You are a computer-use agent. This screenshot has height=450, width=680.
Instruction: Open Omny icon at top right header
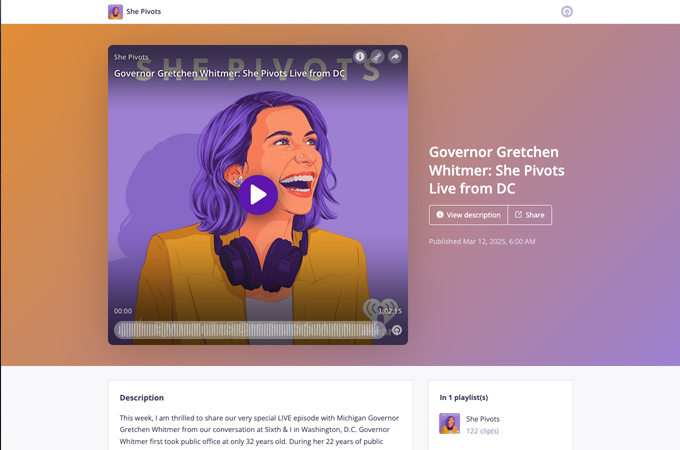[566, 11]
